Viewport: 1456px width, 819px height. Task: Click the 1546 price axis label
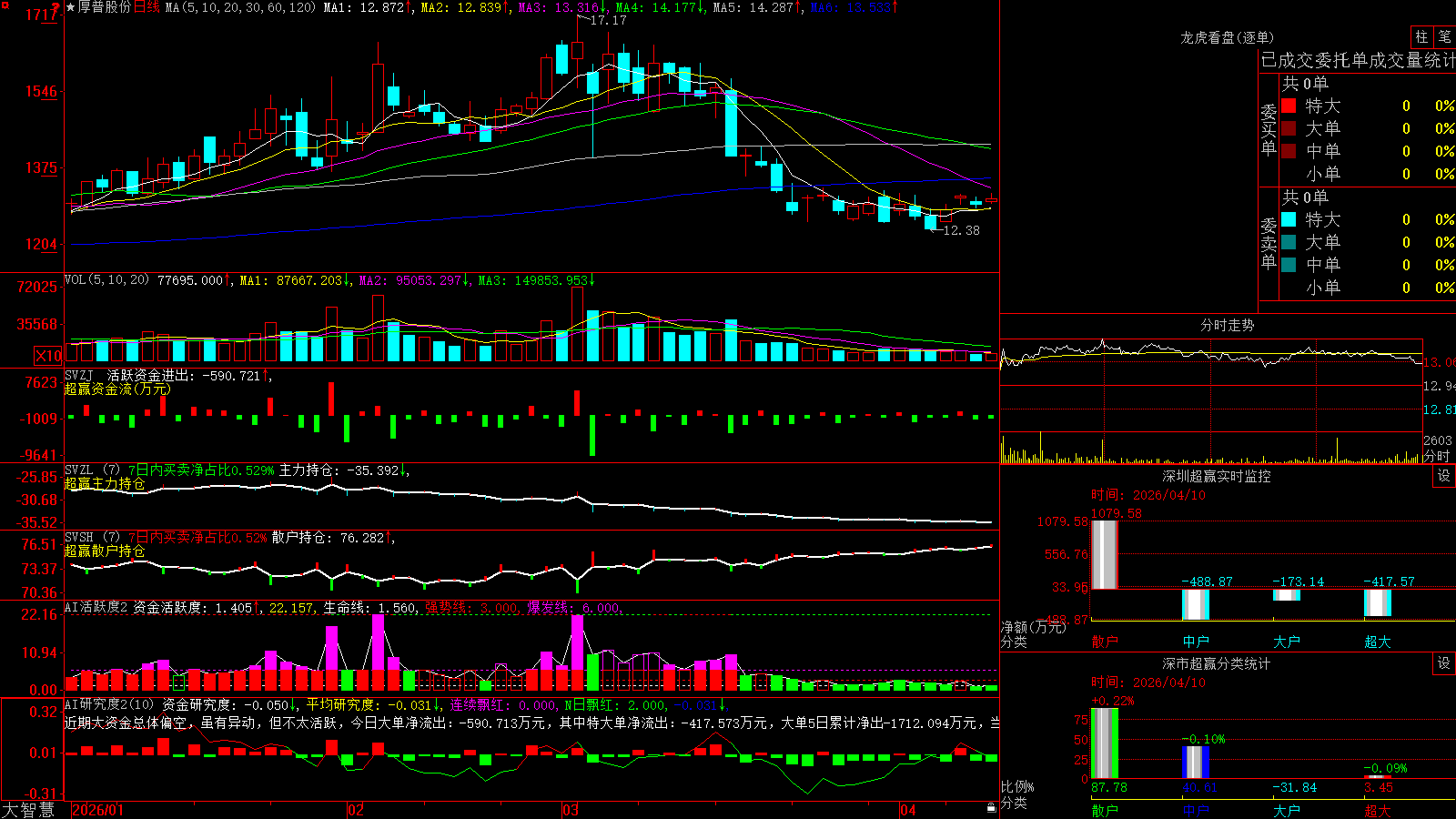42,91
